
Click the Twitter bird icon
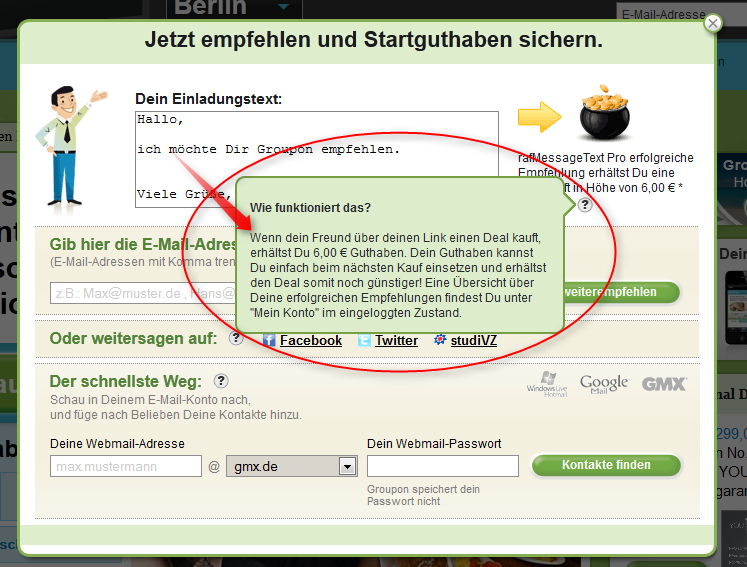click(364, 340)
